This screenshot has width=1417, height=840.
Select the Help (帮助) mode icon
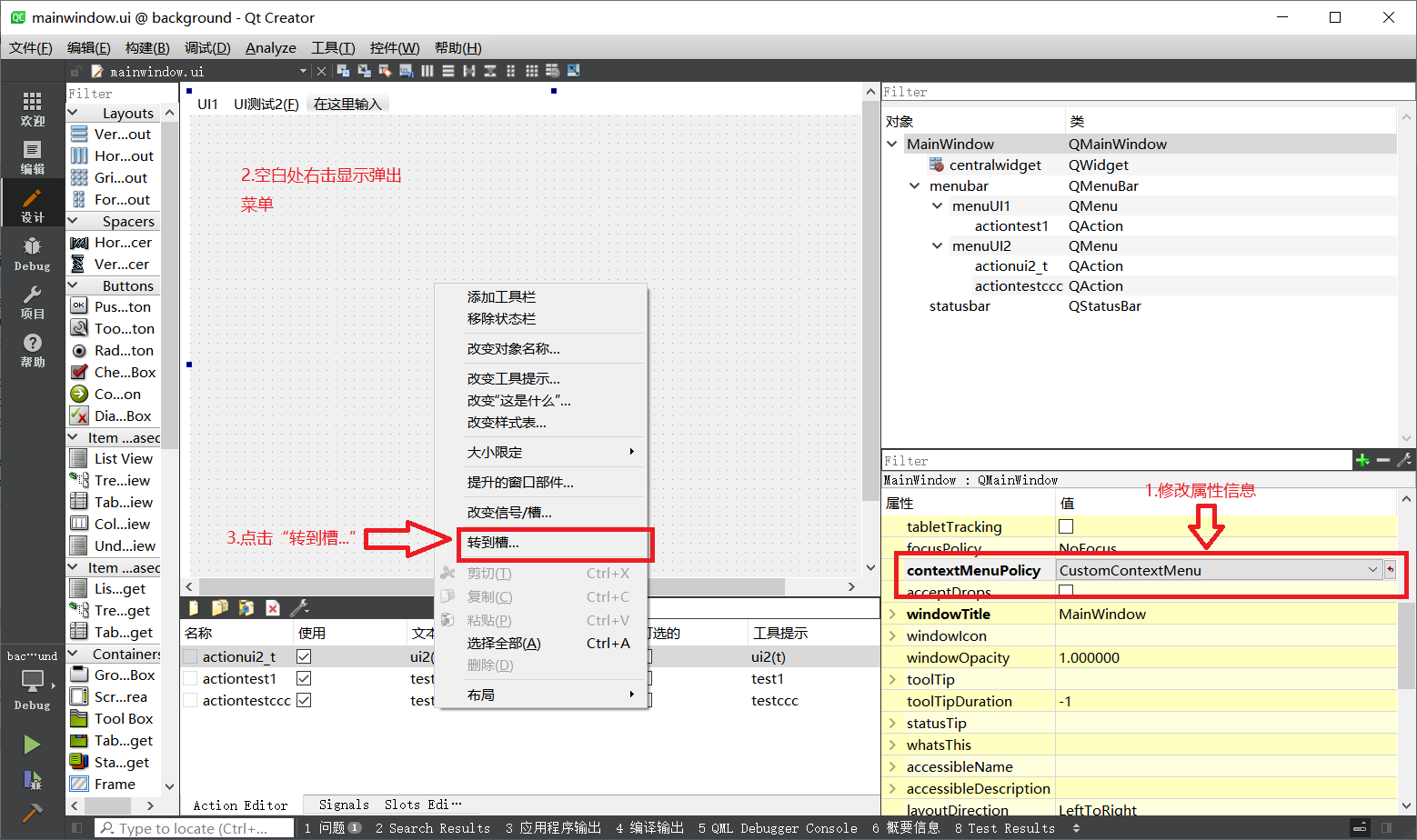coord(32,350)
